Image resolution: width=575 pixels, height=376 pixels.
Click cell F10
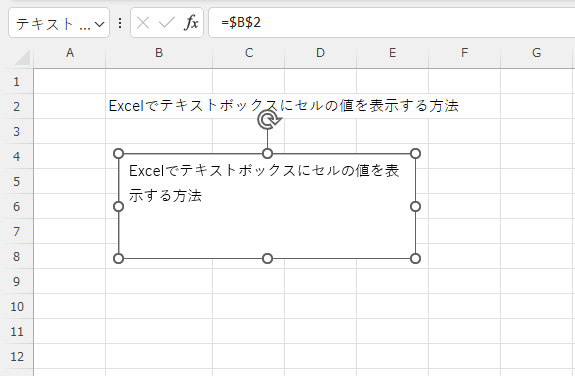[464, 306]
